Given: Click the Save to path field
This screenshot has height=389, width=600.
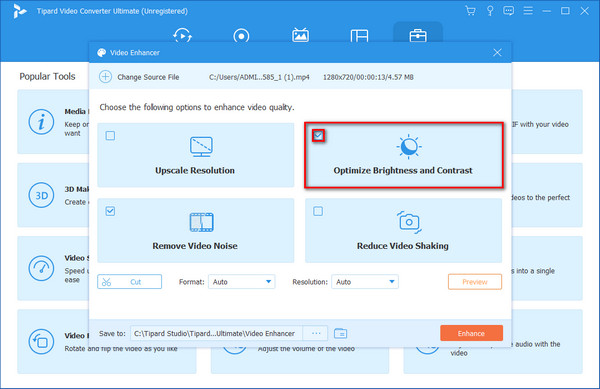Looking at the screenshot, I should [216, 333].
